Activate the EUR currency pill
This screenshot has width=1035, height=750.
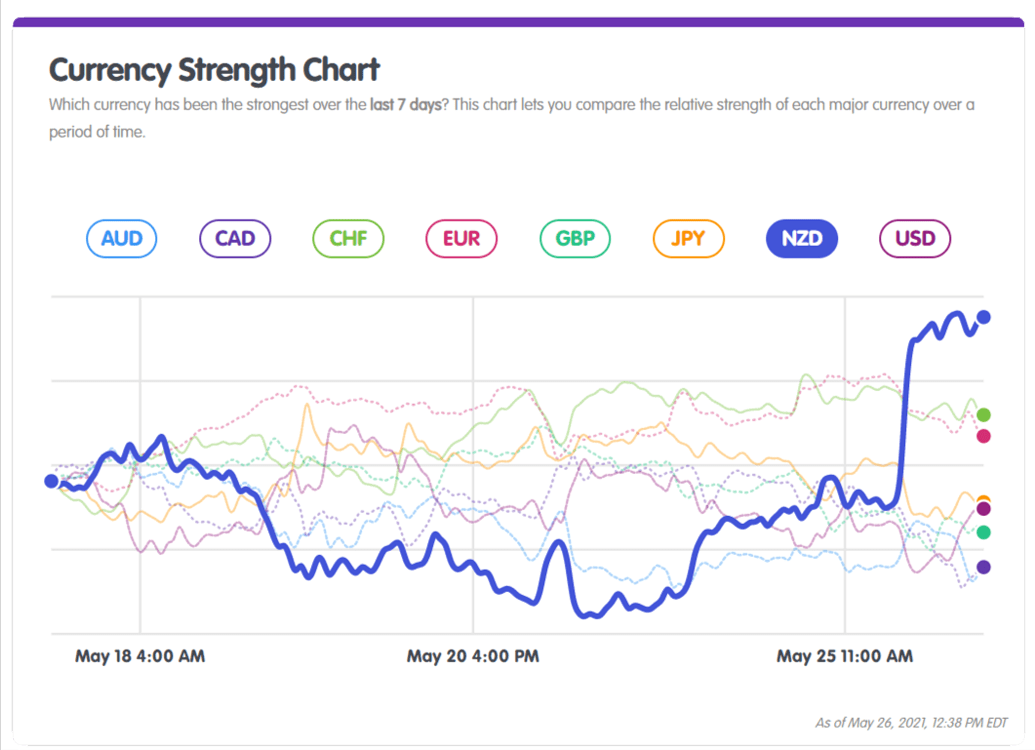pyautogui.click(x=461, y=238)
